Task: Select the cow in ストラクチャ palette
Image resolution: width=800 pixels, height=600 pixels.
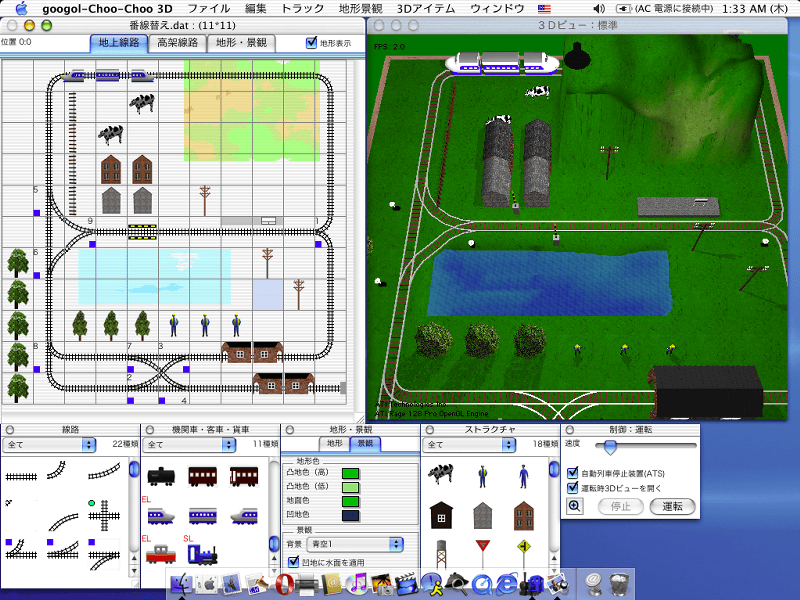Action: pos(441,473)
